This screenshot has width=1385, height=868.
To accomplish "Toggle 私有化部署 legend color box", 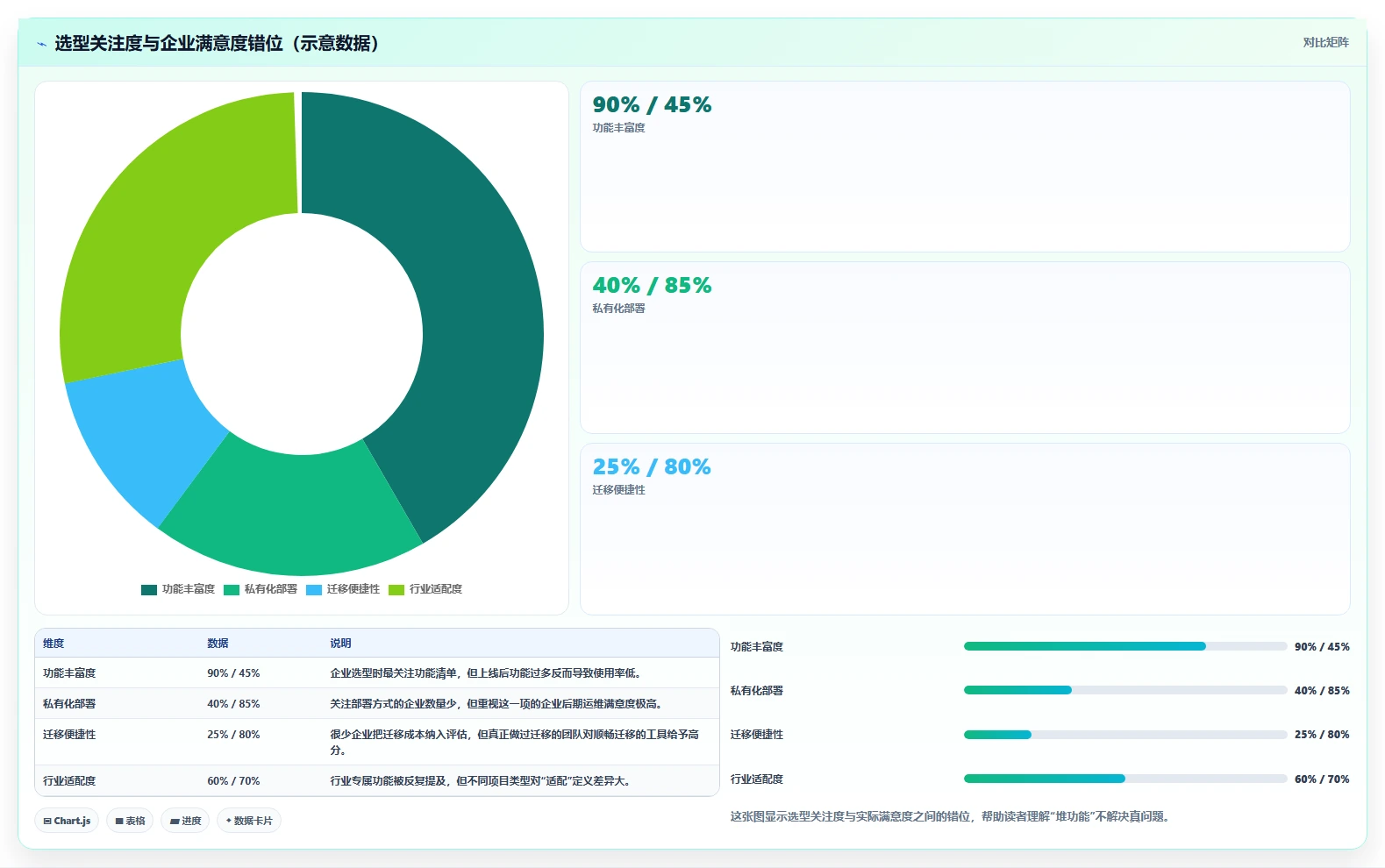I will coord(232,589).
